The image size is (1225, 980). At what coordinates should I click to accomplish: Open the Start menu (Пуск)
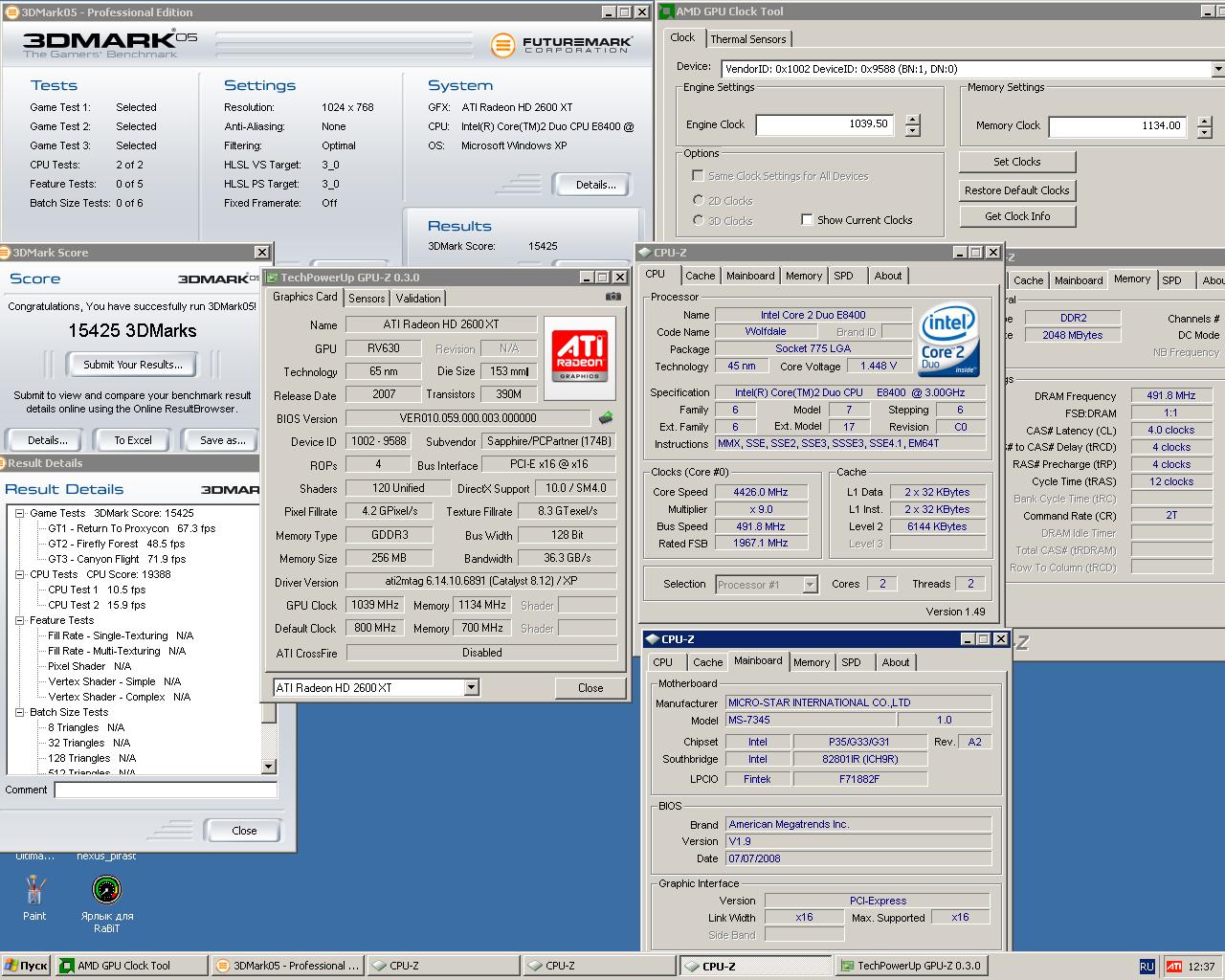pos(25,966)
